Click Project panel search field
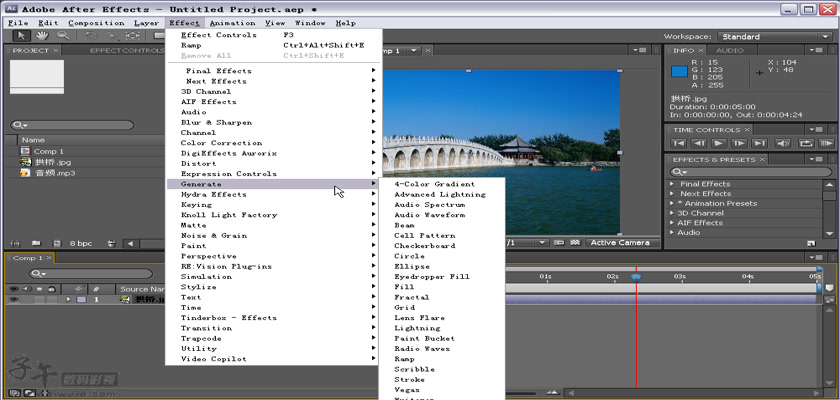Screen dimensions: 840x400 pos(72,125)
